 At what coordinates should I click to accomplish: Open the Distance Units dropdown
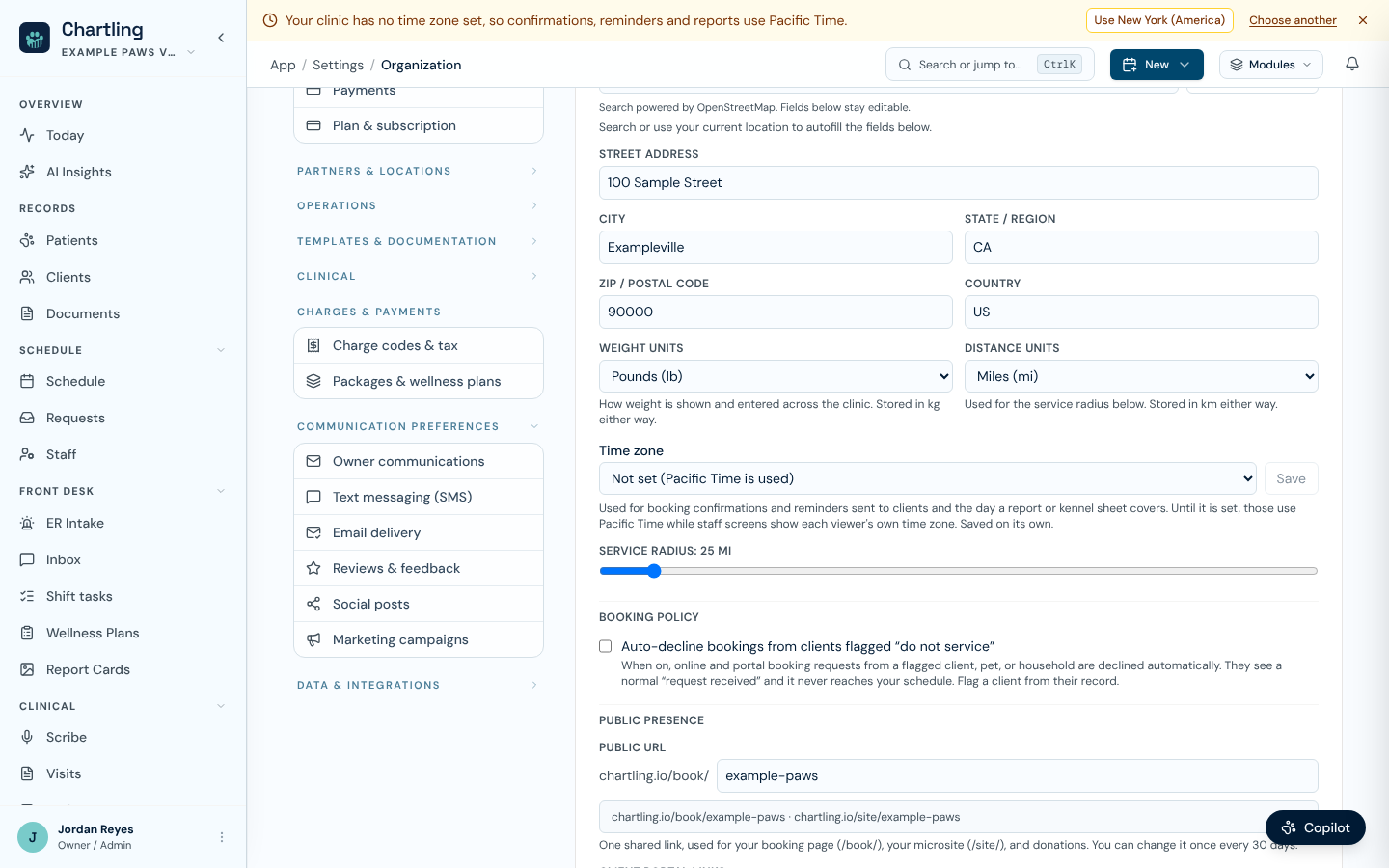pos(1141,376)
